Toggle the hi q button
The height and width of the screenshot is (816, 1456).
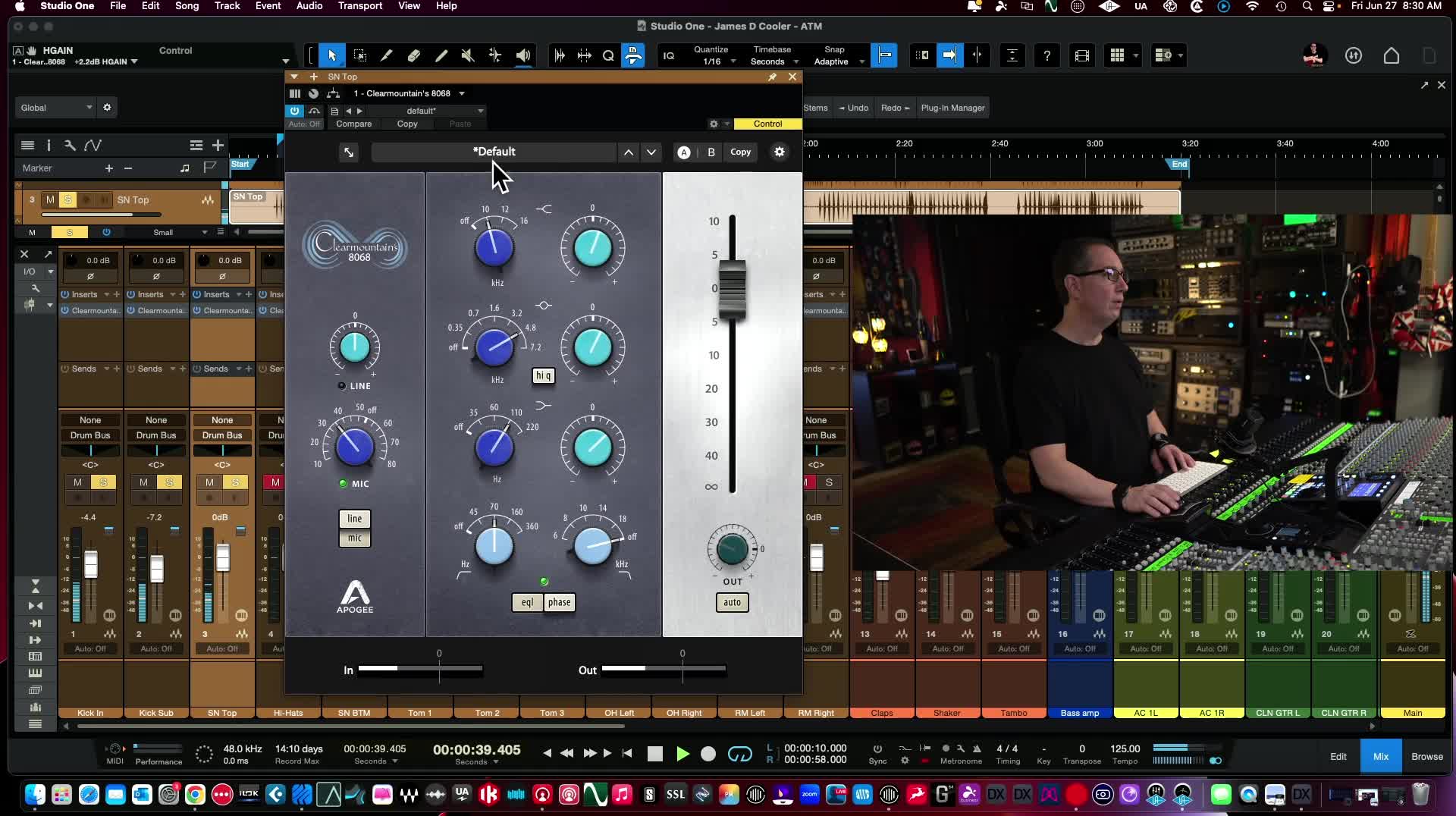click(544, 375)
